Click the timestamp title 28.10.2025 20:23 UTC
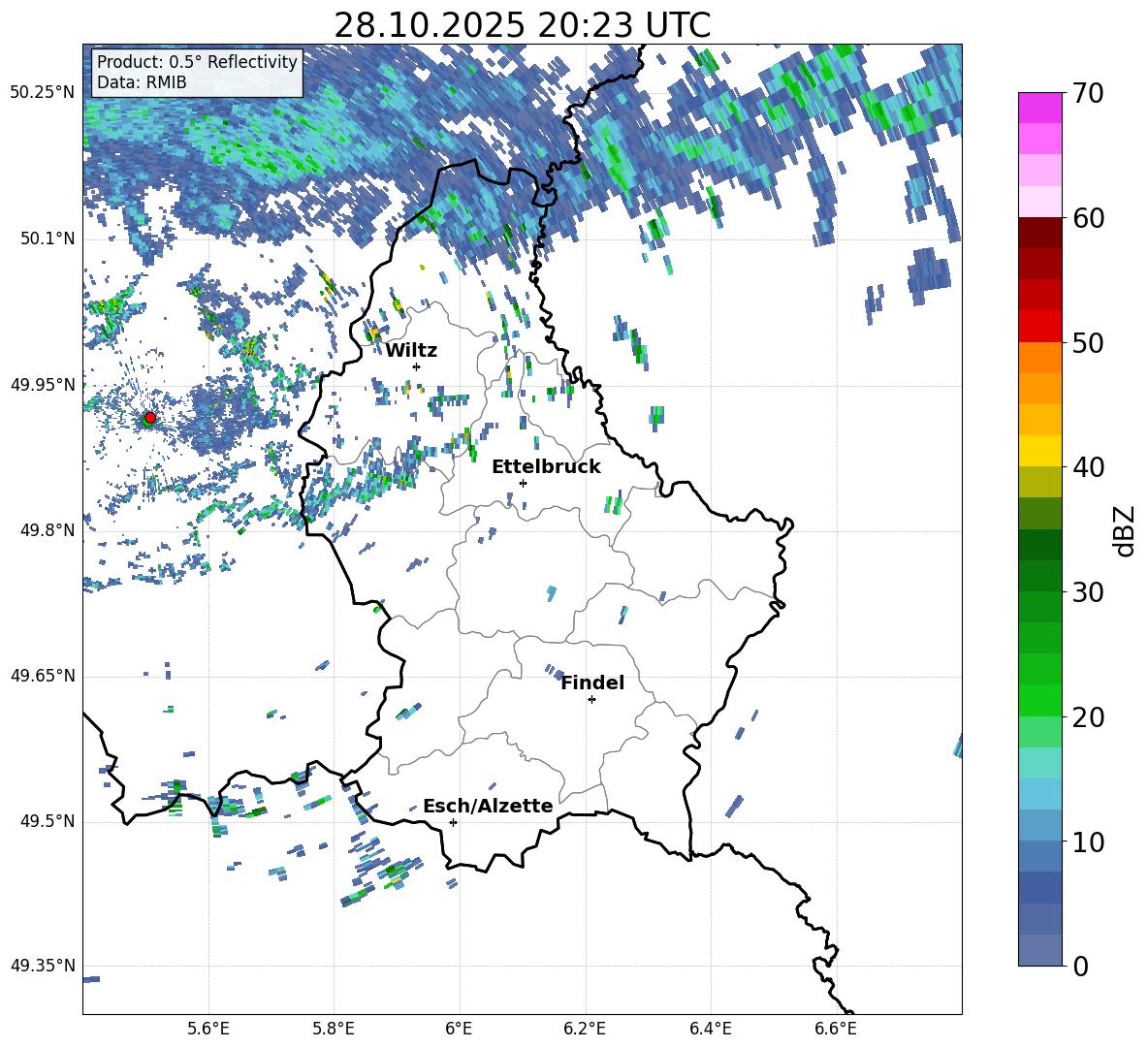1148x1048 pixels. (522, 25)
